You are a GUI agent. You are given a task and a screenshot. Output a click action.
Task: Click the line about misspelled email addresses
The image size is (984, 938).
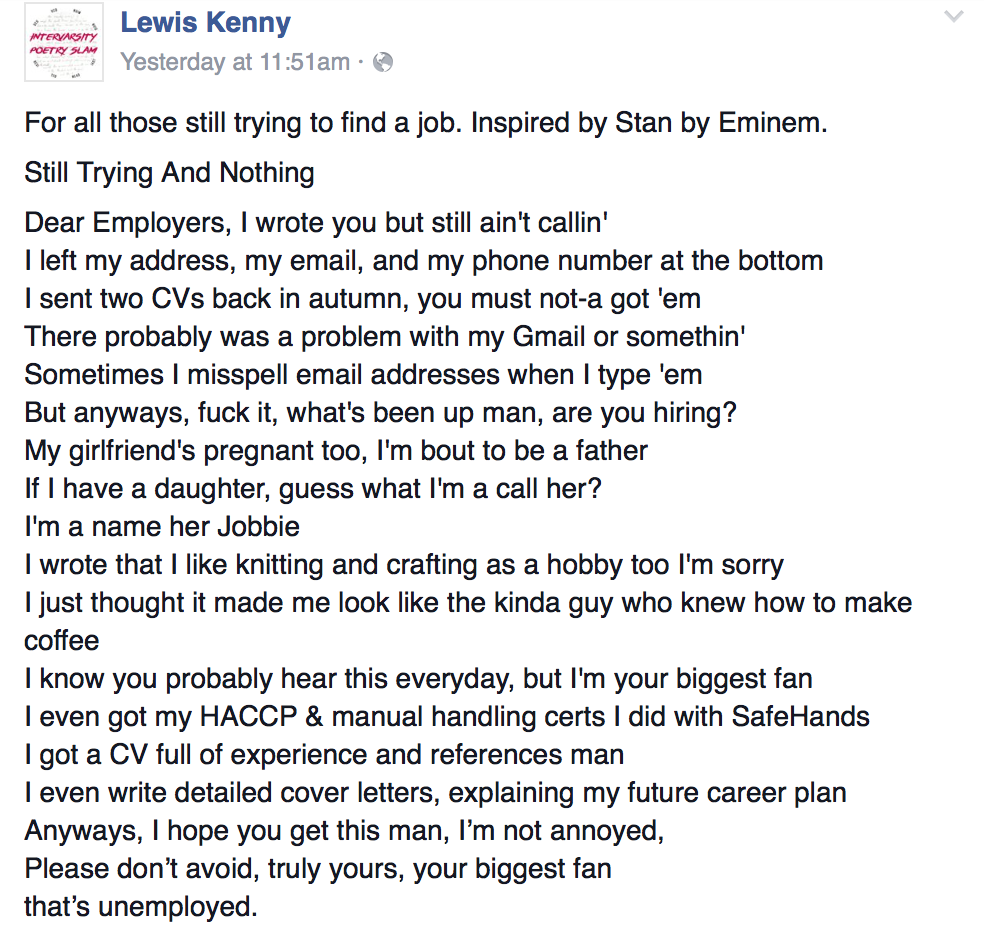coord(363,375)
